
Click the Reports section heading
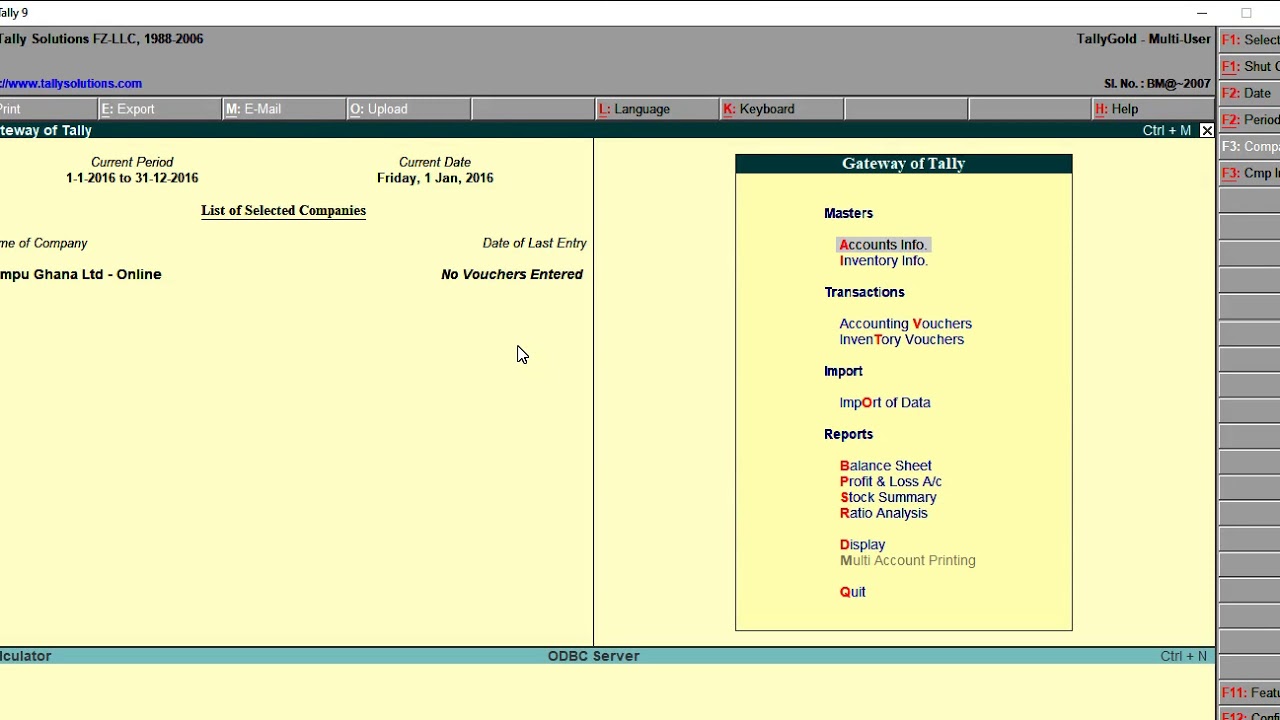tap(848, 434)
